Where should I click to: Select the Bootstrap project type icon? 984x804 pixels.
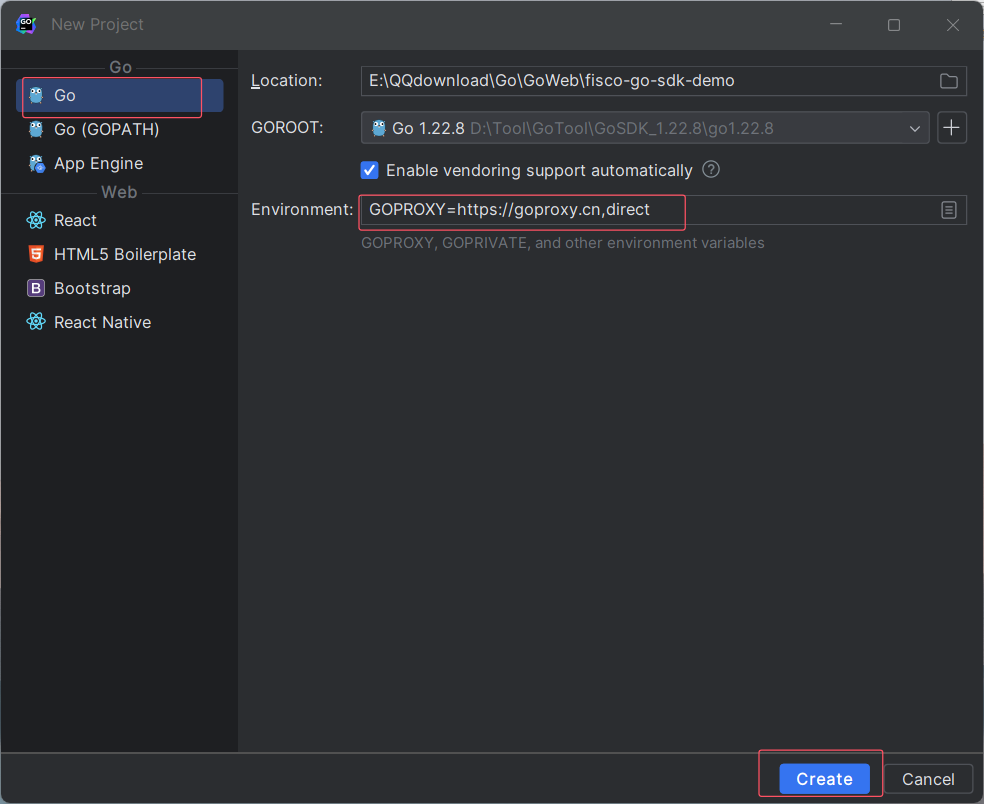(35, 288)
